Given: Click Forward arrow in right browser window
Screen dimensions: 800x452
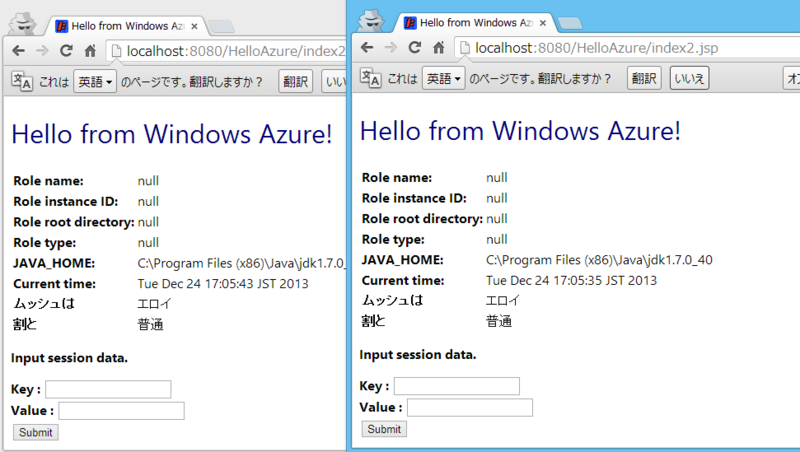Looking at the screenshot, I should pyautogui.click(x=391, y=47).
